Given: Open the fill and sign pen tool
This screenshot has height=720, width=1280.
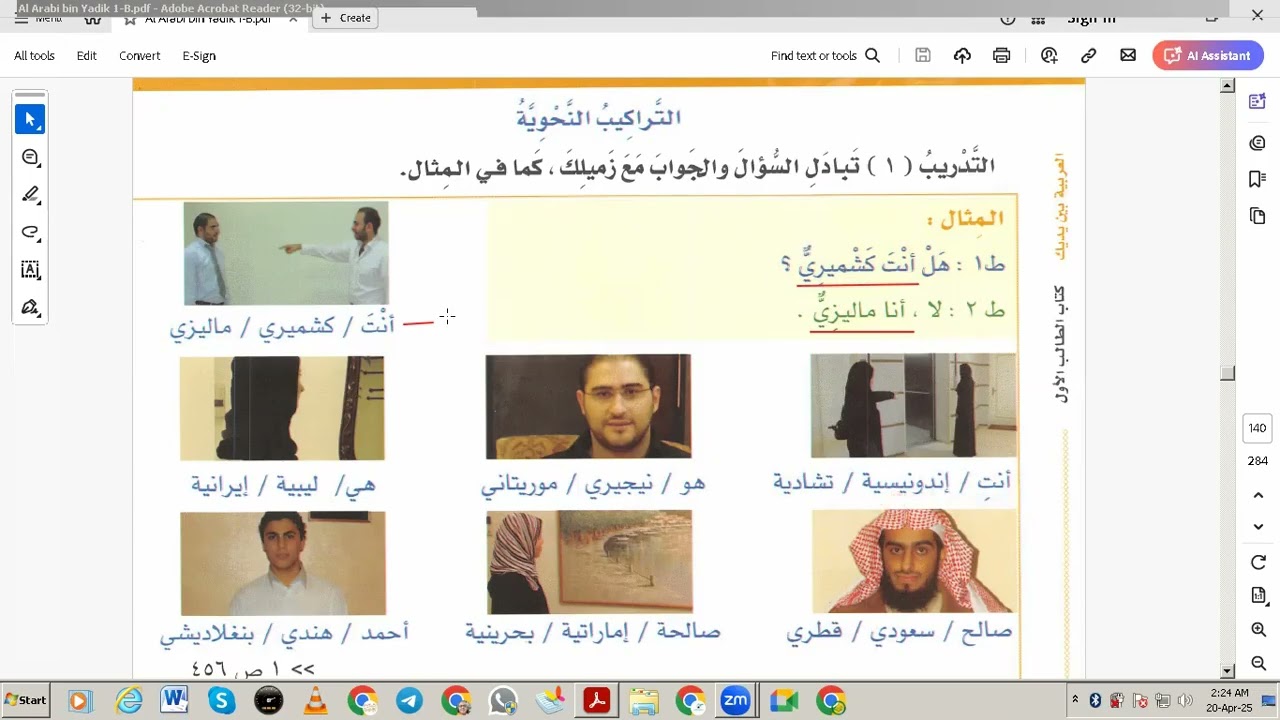Looking at the screenshot, I should coord(30,307).
